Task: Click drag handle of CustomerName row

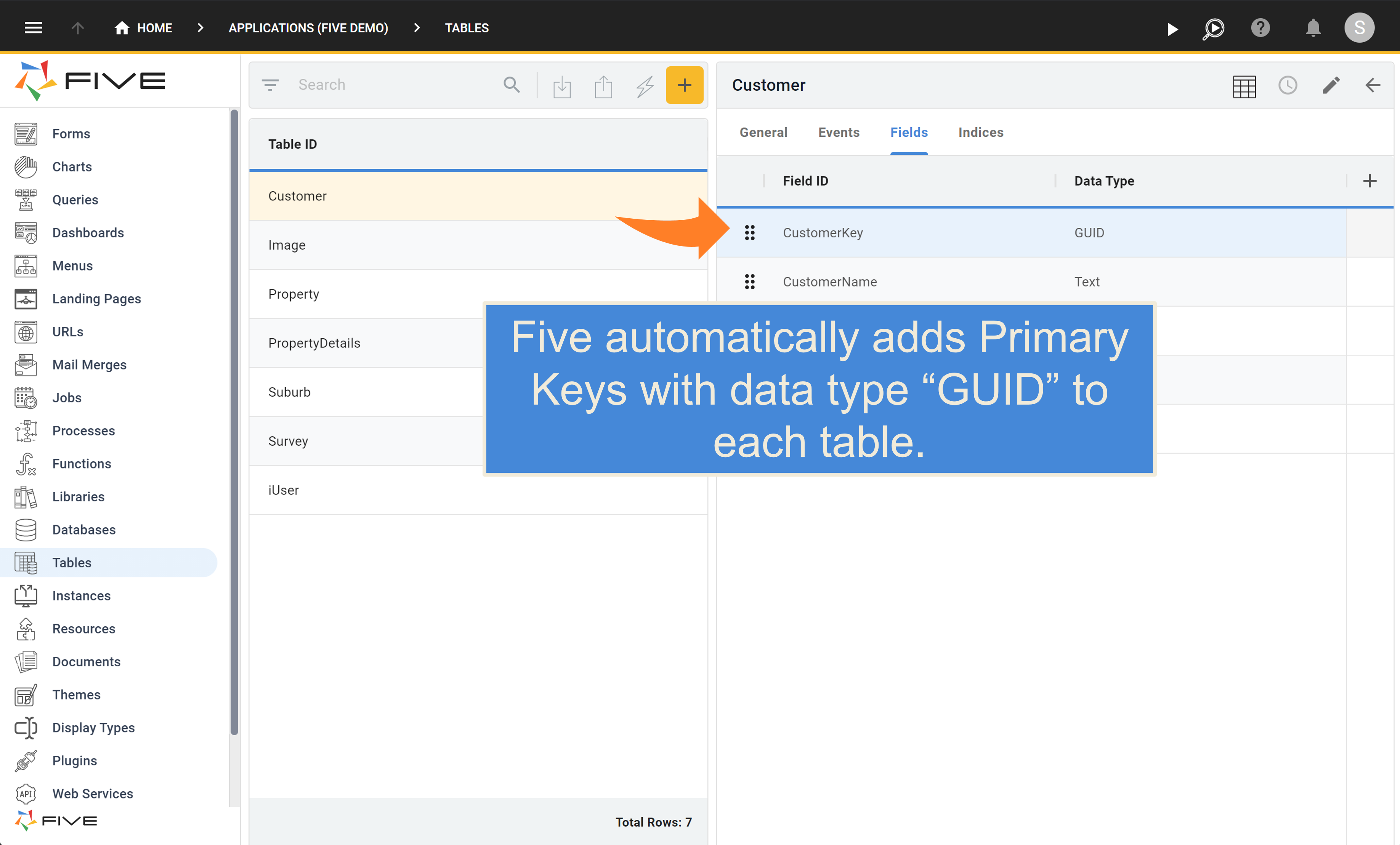Action: [749, 281]
